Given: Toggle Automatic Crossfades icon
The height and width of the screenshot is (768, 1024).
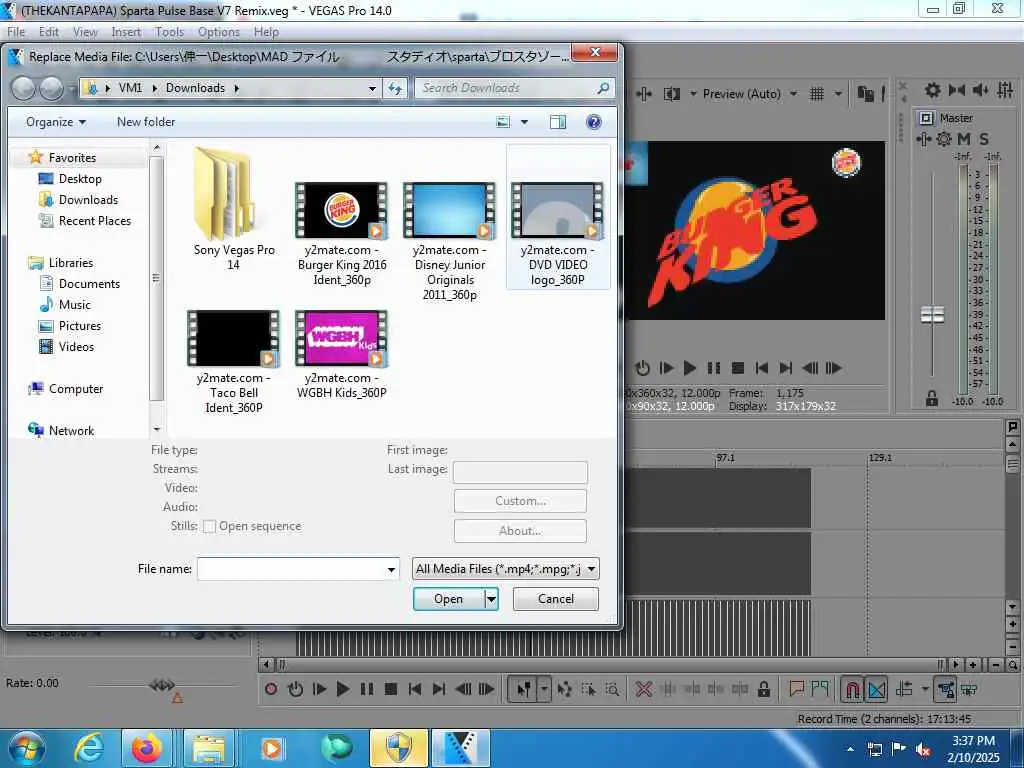Looking at the screenshot, I should pyautogui.click(x=876, y=689).
